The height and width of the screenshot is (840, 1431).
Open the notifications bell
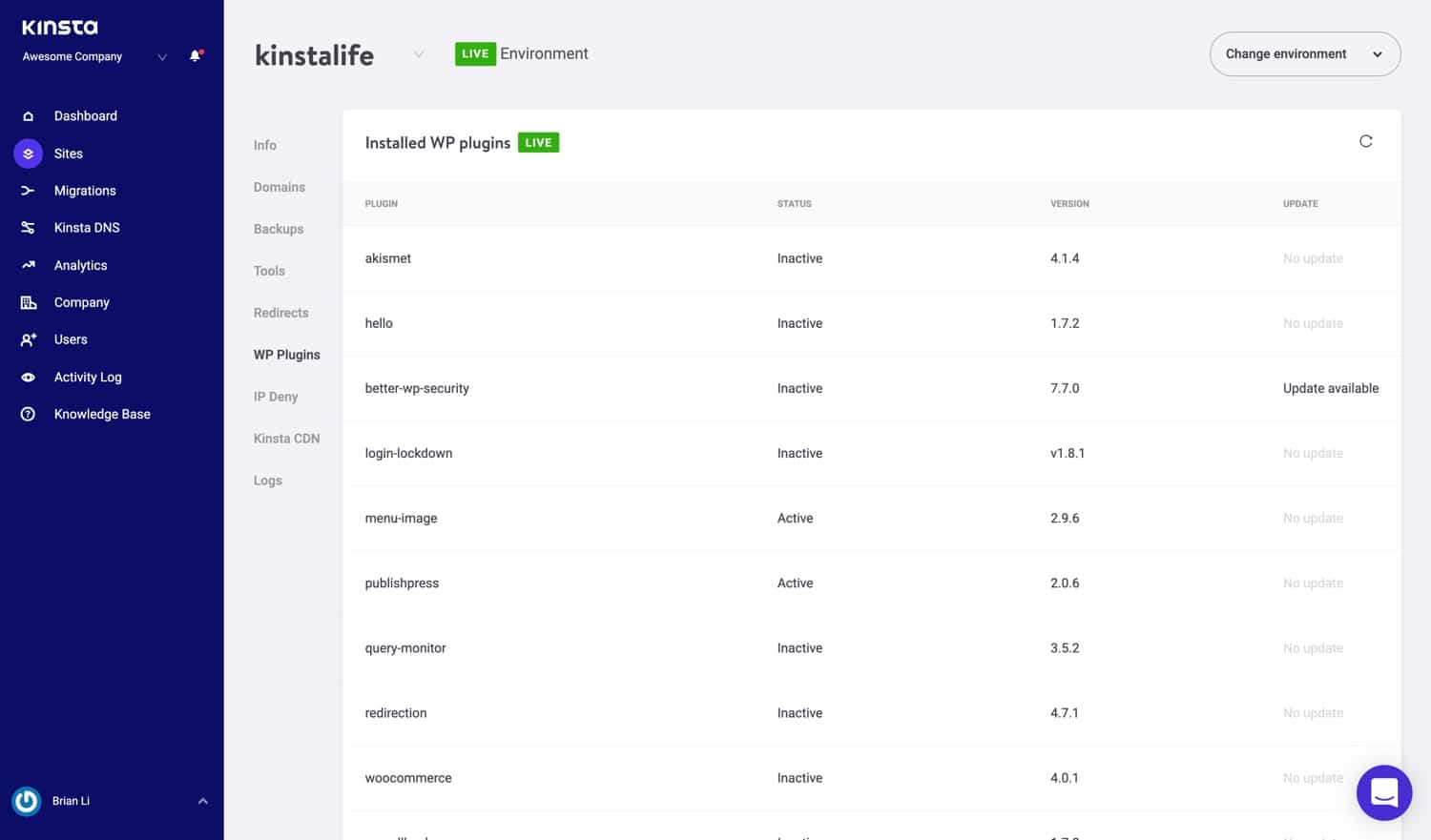coord(196,56)
